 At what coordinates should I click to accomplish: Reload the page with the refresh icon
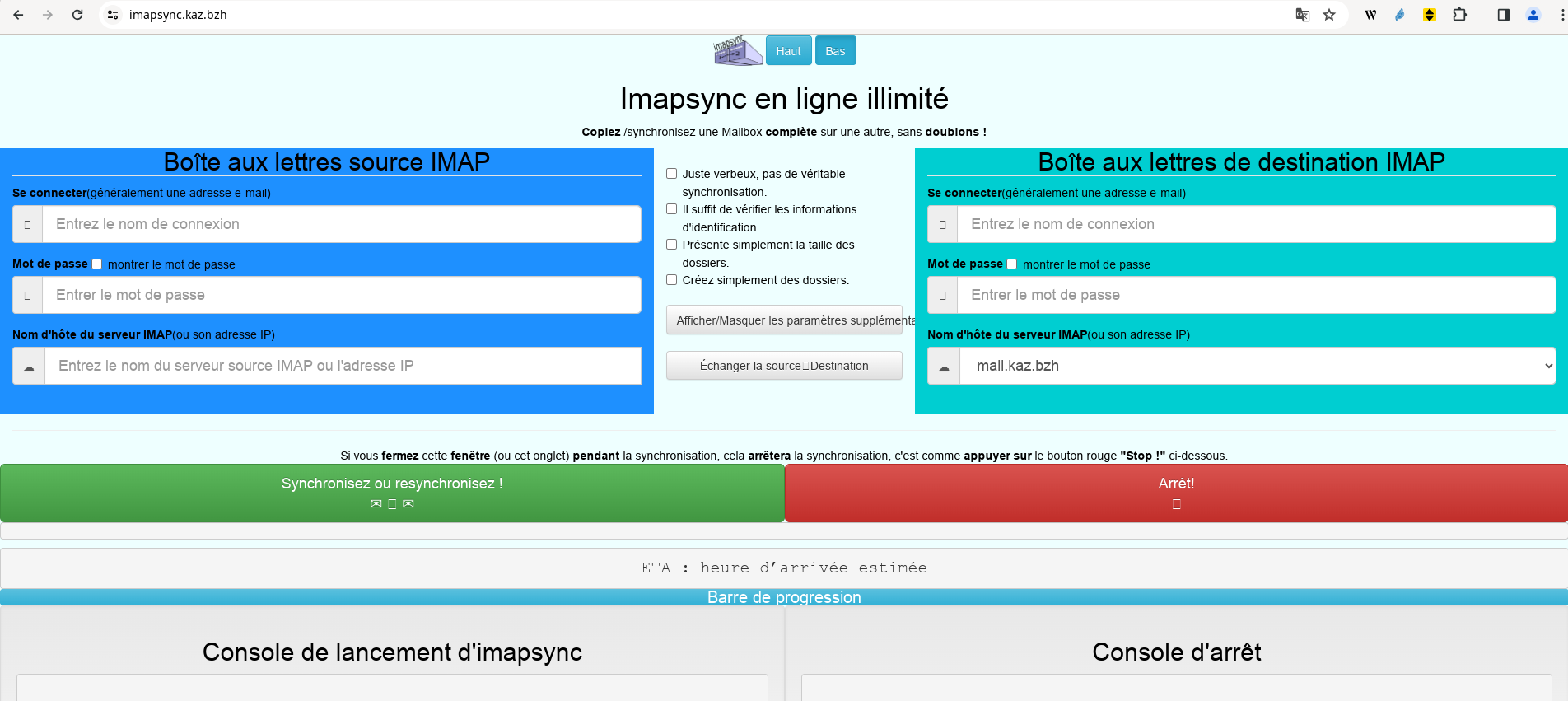pos(77,15)
